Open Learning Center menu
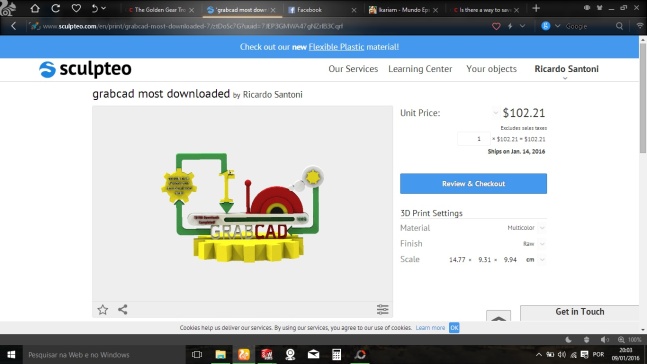647x364 pixels. tap(420, 69)
